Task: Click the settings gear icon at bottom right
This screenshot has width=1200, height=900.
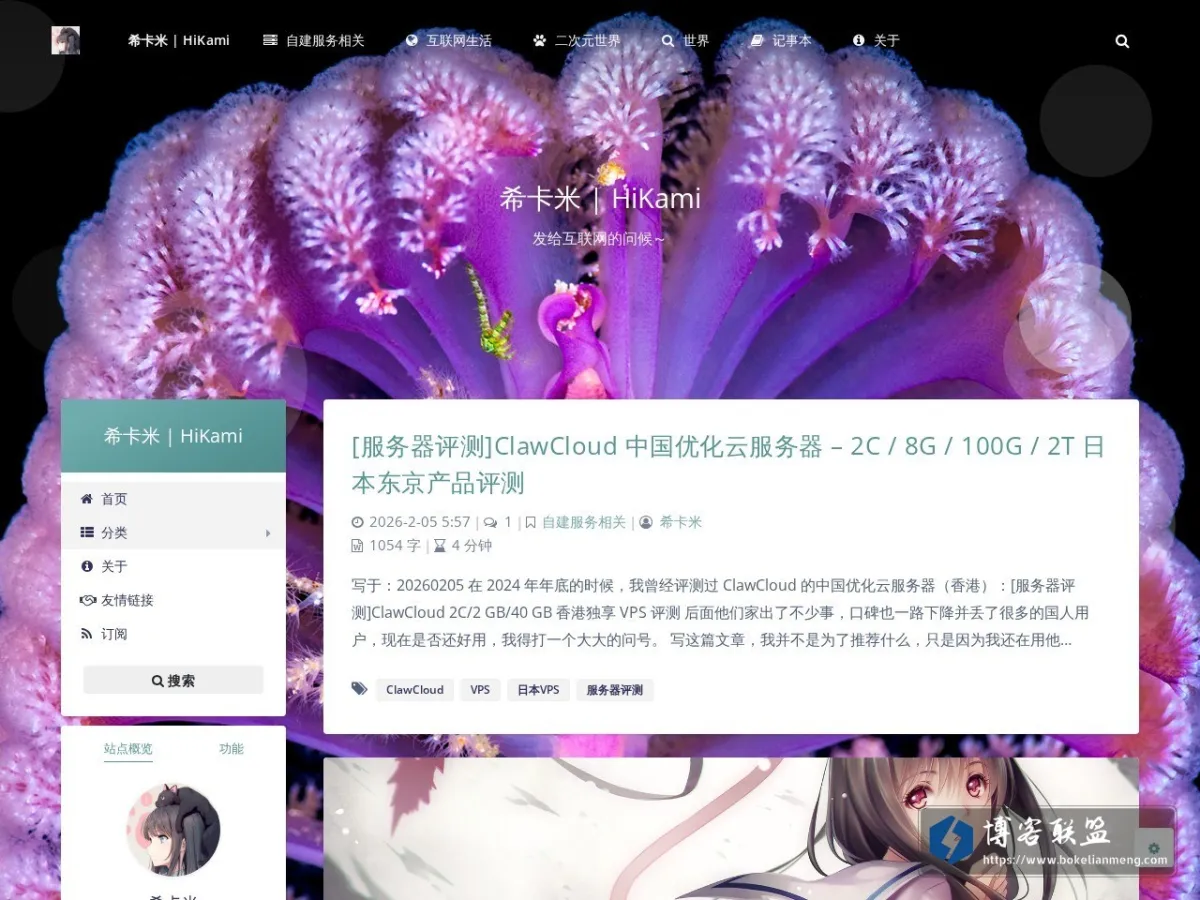Action: (x=1153, y=848)
